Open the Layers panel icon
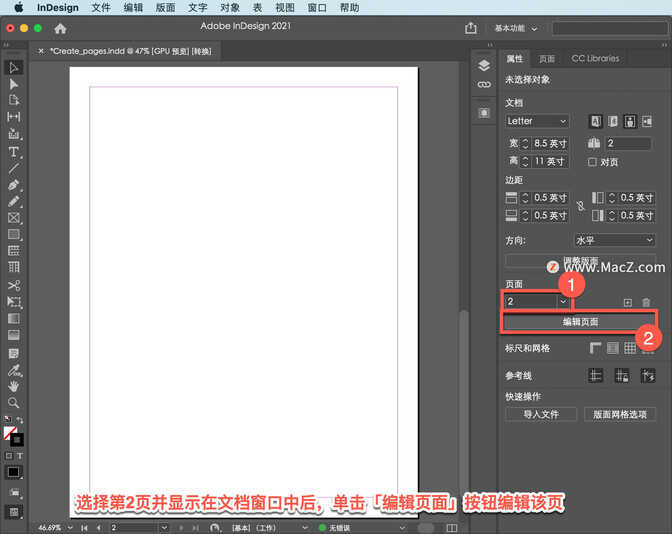Image resolution: width=672 pixels, height=534 pixels. (484, 66)
